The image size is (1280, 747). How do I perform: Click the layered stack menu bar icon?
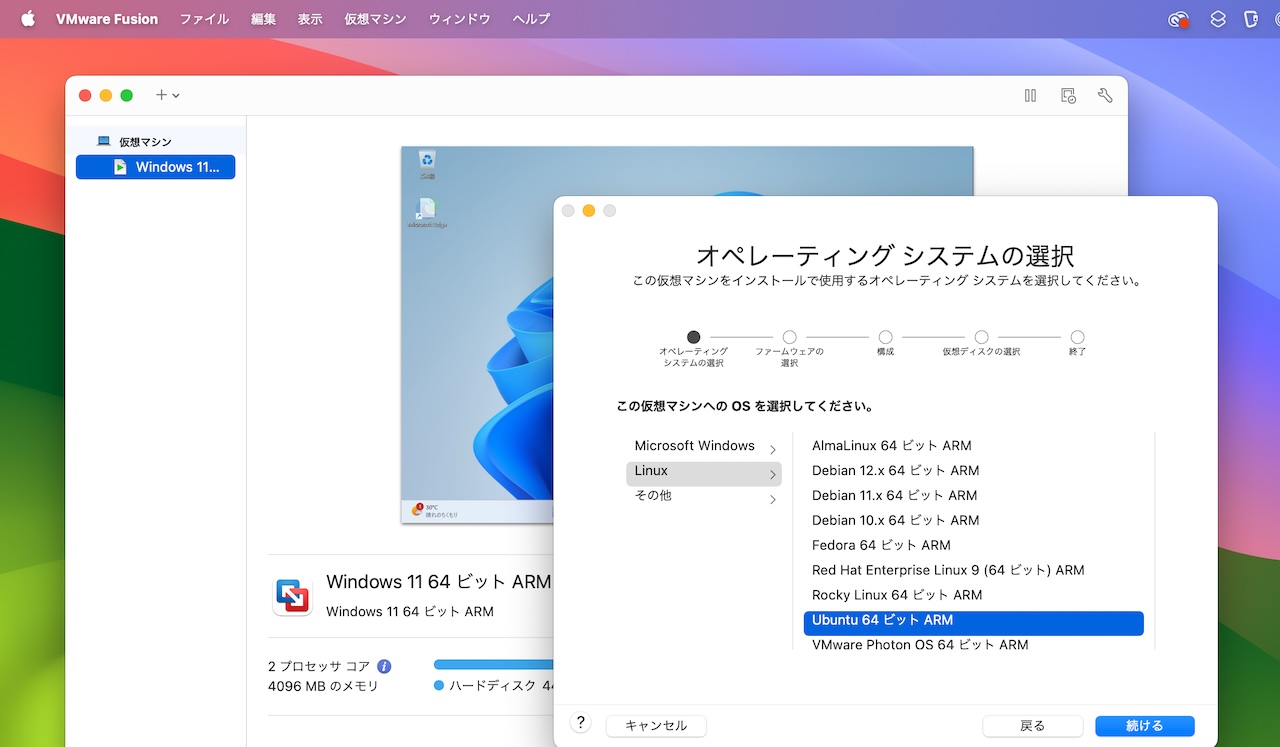[x=1217, y=19]
